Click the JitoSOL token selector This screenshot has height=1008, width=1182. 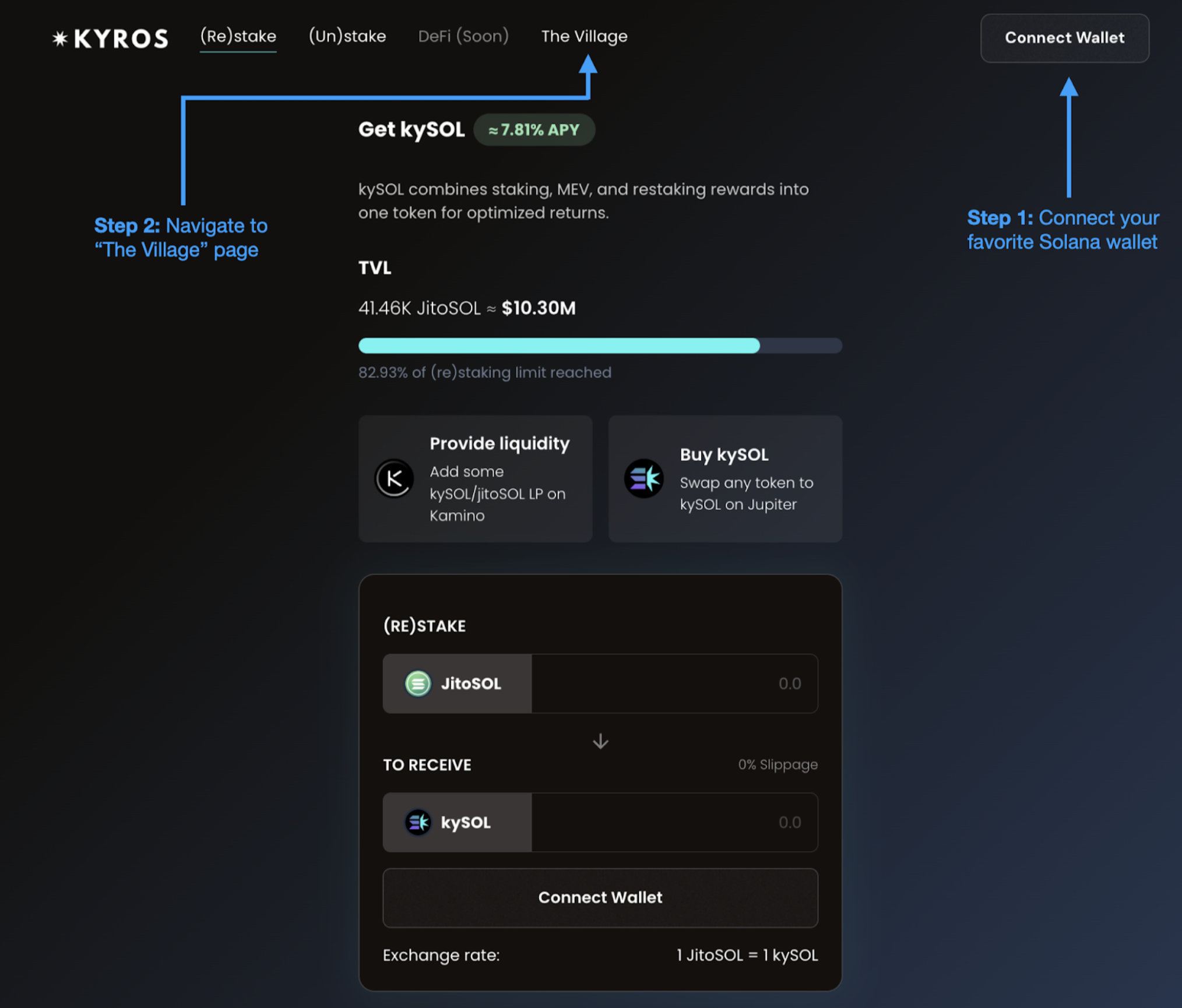tap(457, 683)
